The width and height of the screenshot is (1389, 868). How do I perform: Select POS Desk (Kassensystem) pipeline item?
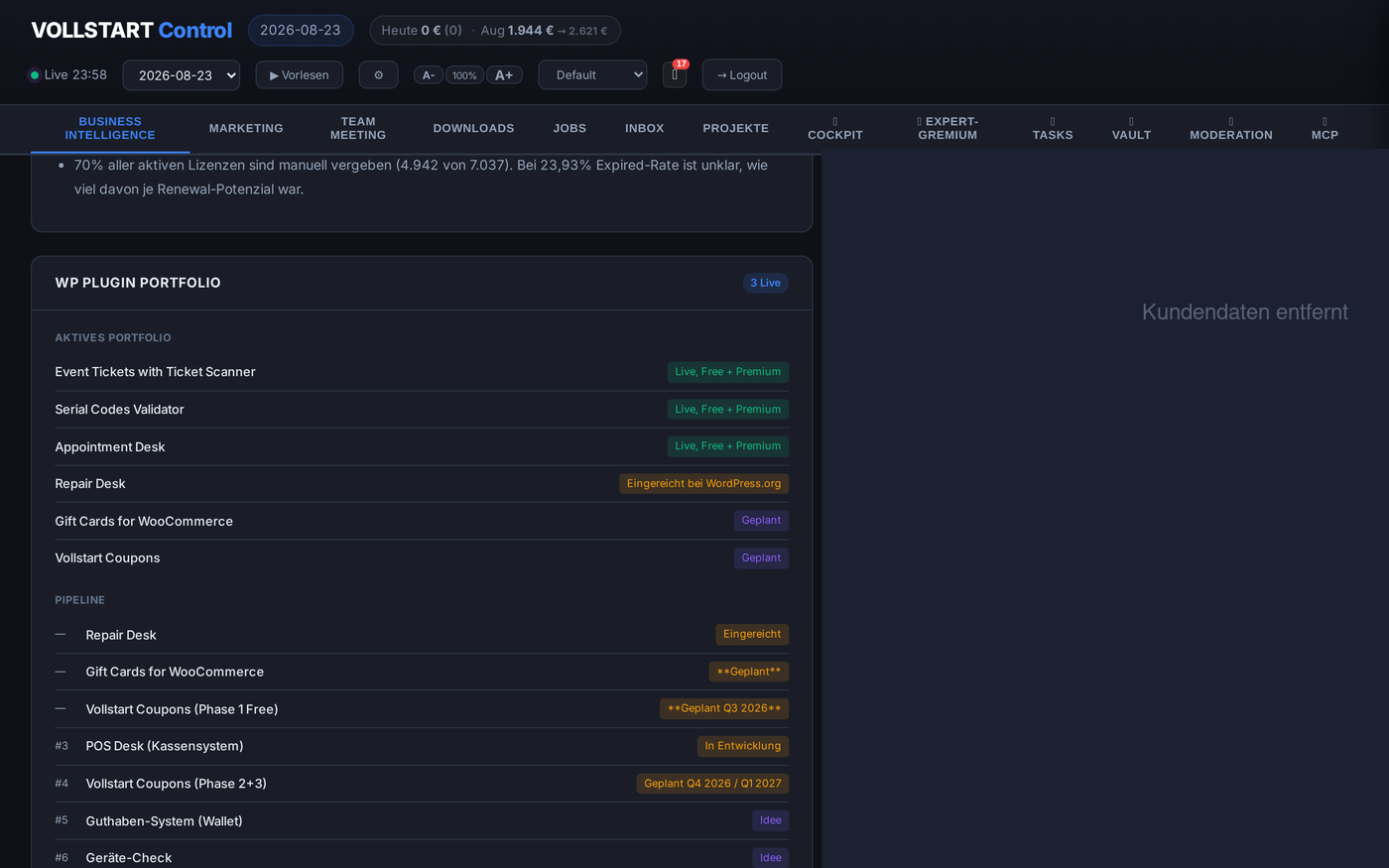click(422, 746)
